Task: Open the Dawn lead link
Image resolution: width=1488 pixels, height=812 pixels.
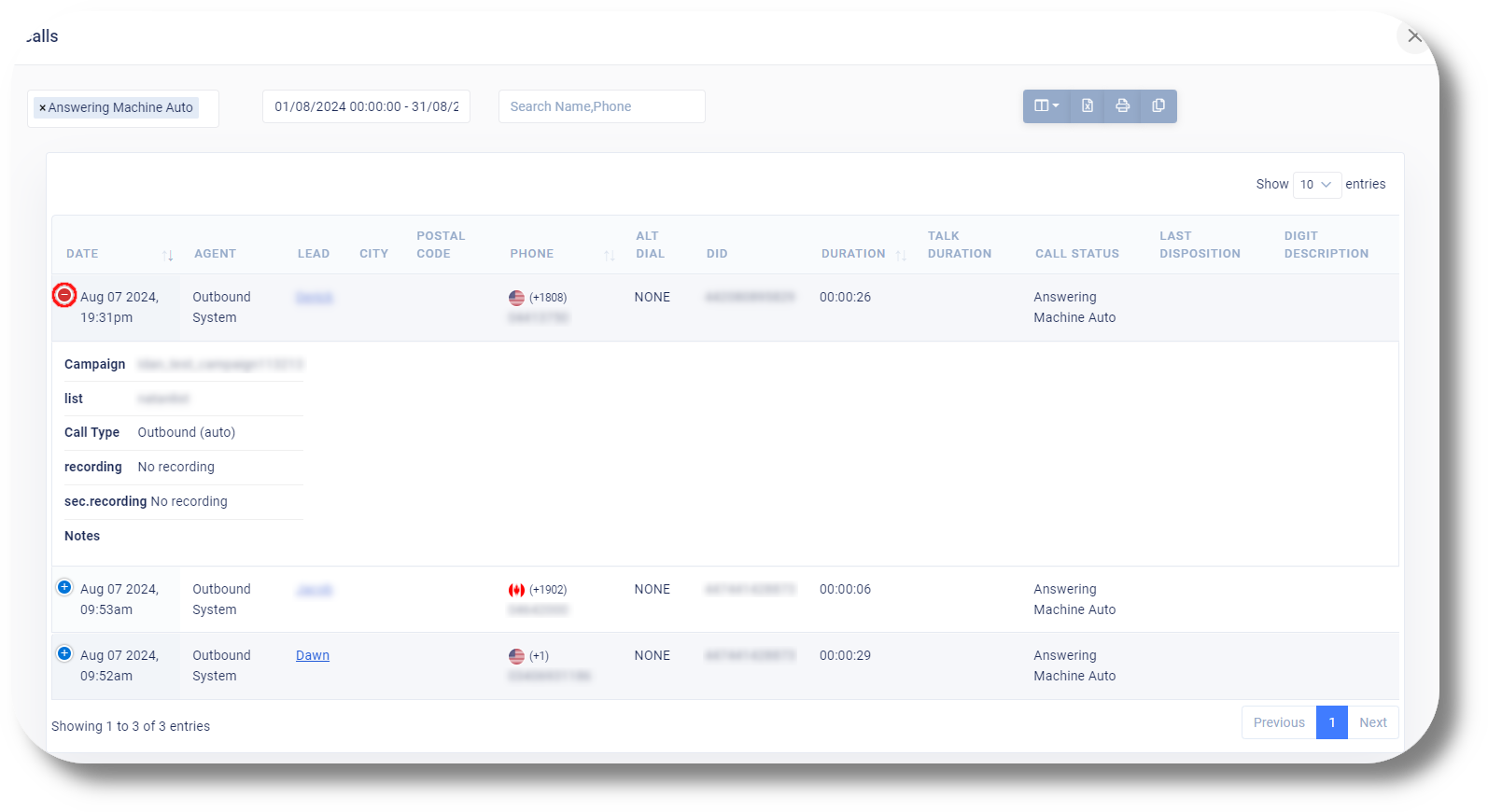Action: pos(313,655)
